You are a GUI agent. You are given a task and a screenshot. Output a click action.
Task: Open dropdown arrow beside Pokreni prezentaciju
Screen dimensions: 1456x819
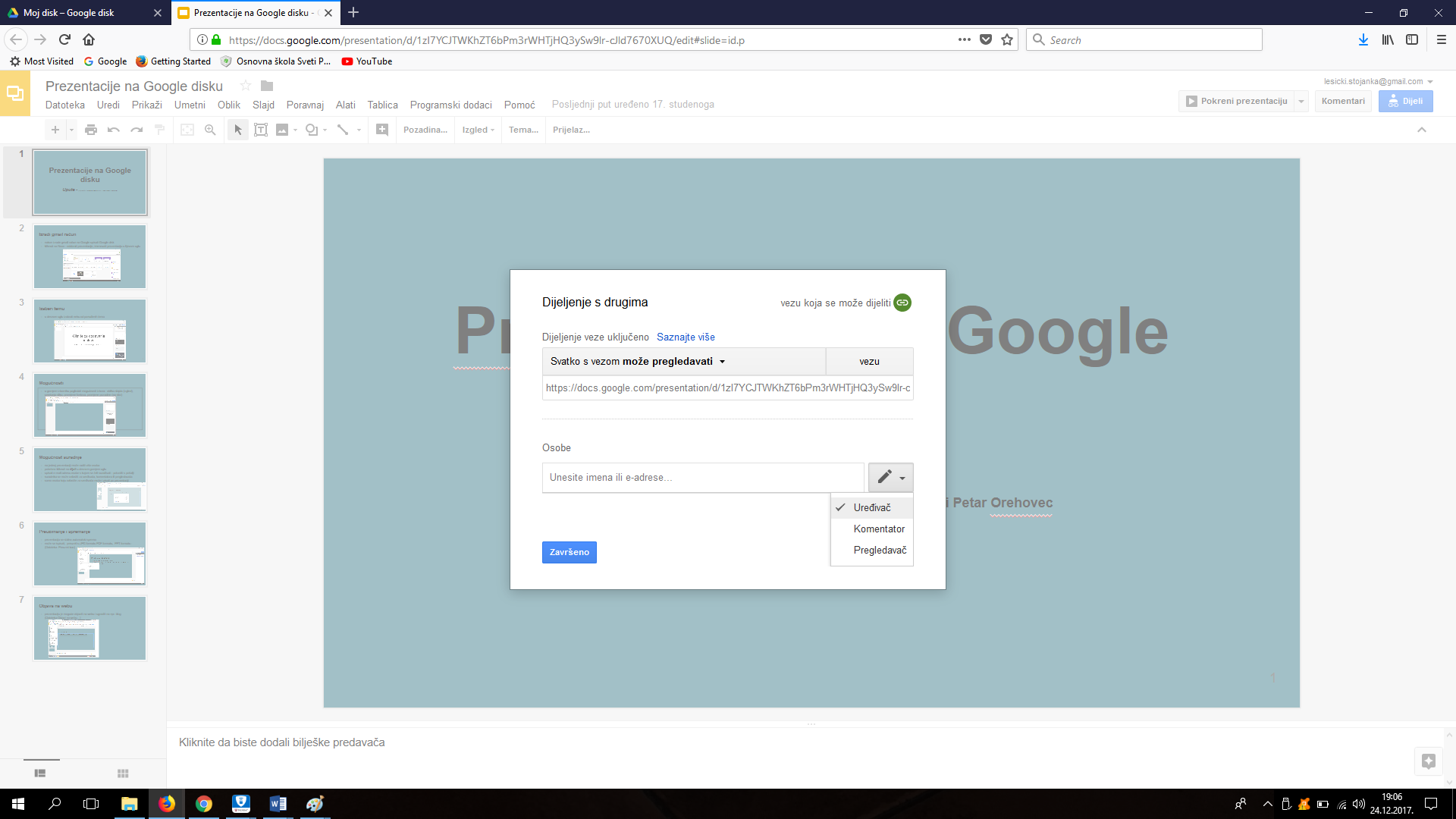[x=1301, y=101]
